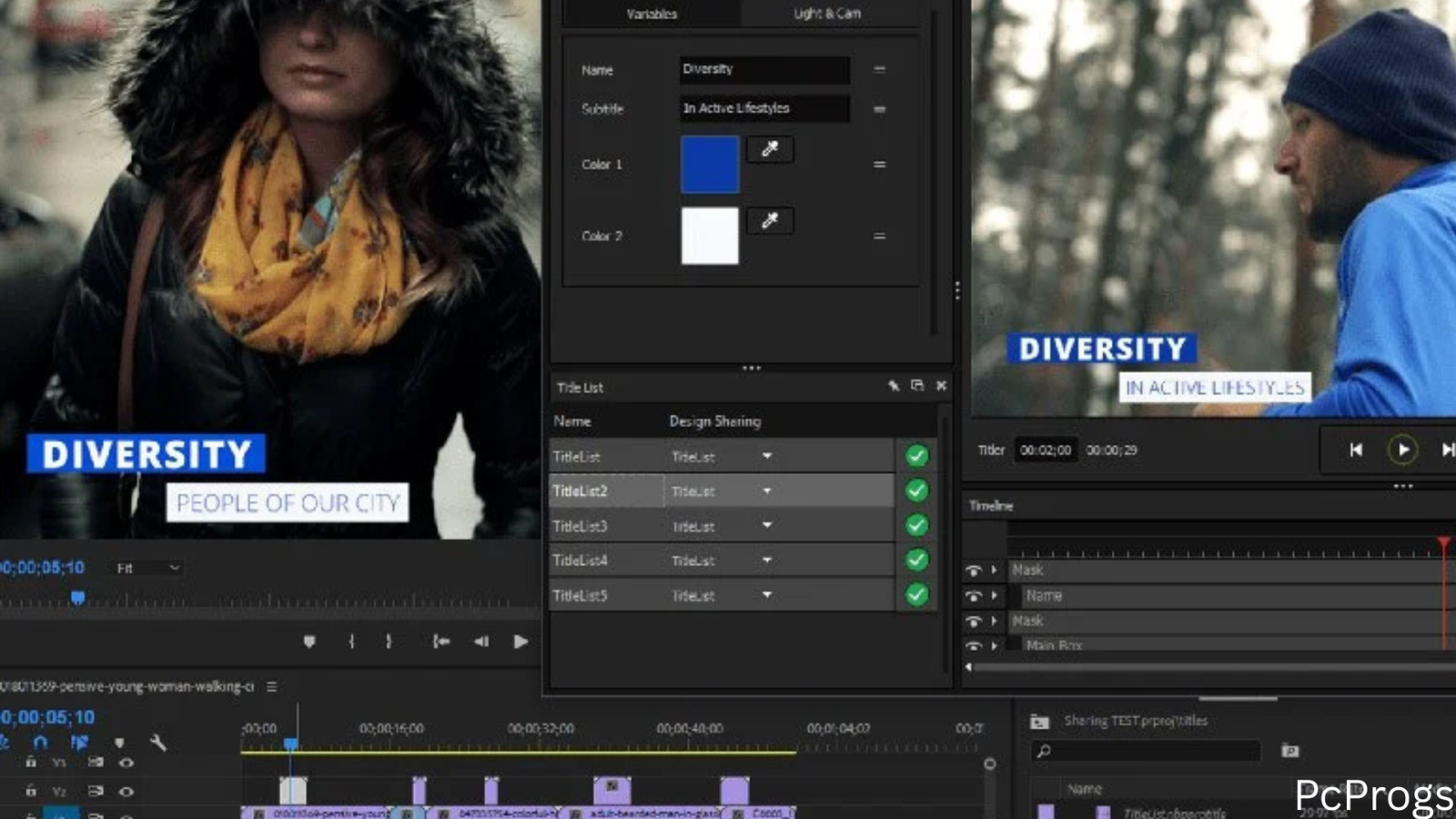Toggle the green check for TitleList5
This screenshot has width=1456, height=819.
(917, 595)
